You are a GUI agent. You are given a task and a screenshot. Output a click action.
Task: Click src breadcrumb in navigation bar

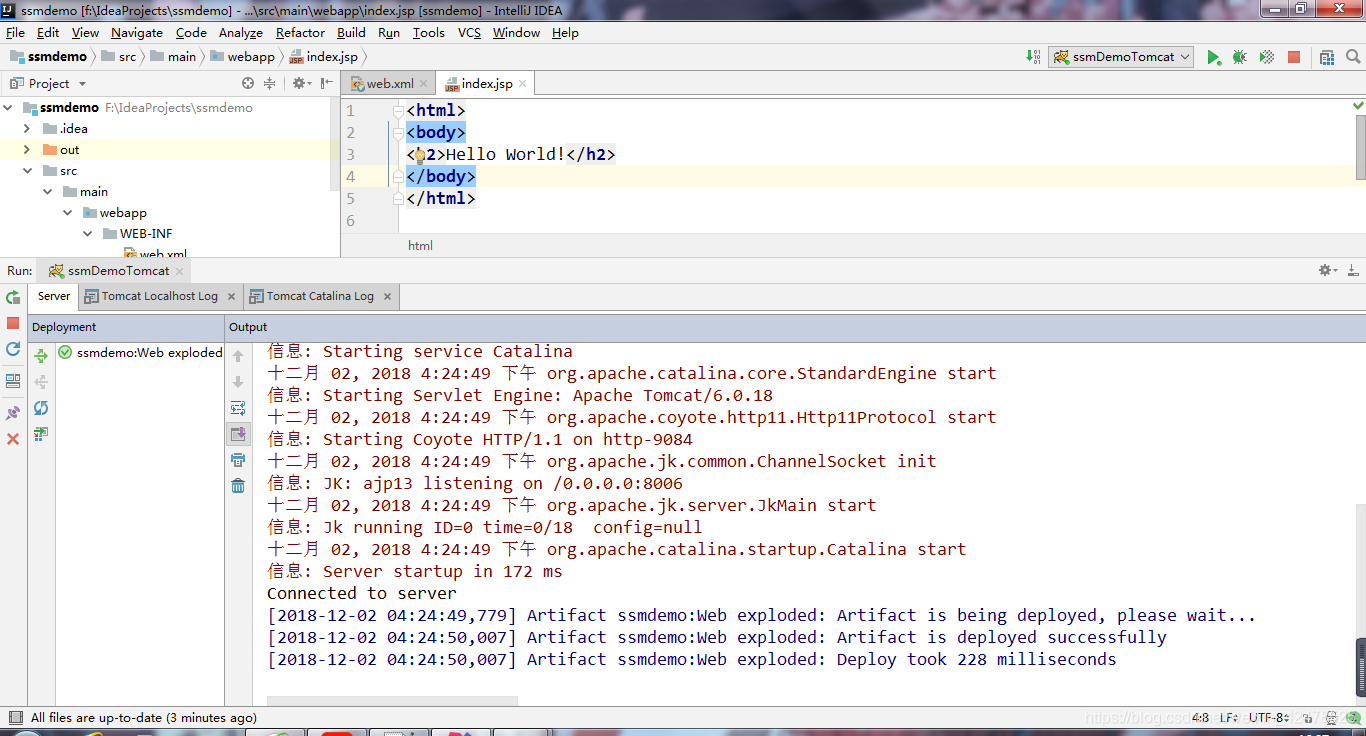coord(118,57)
